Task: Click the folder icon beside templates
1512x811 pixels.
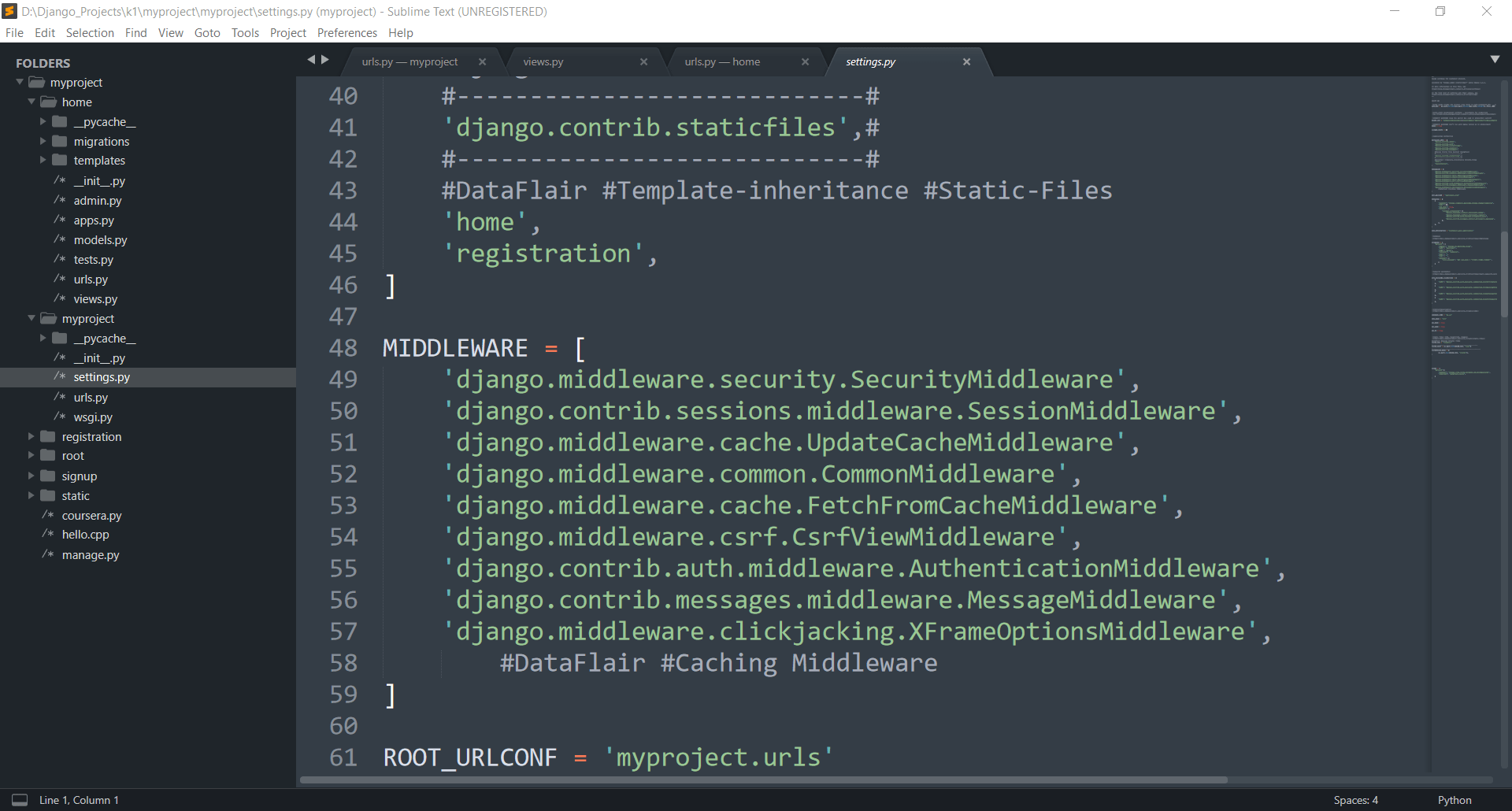Action: tap(61, 160)
